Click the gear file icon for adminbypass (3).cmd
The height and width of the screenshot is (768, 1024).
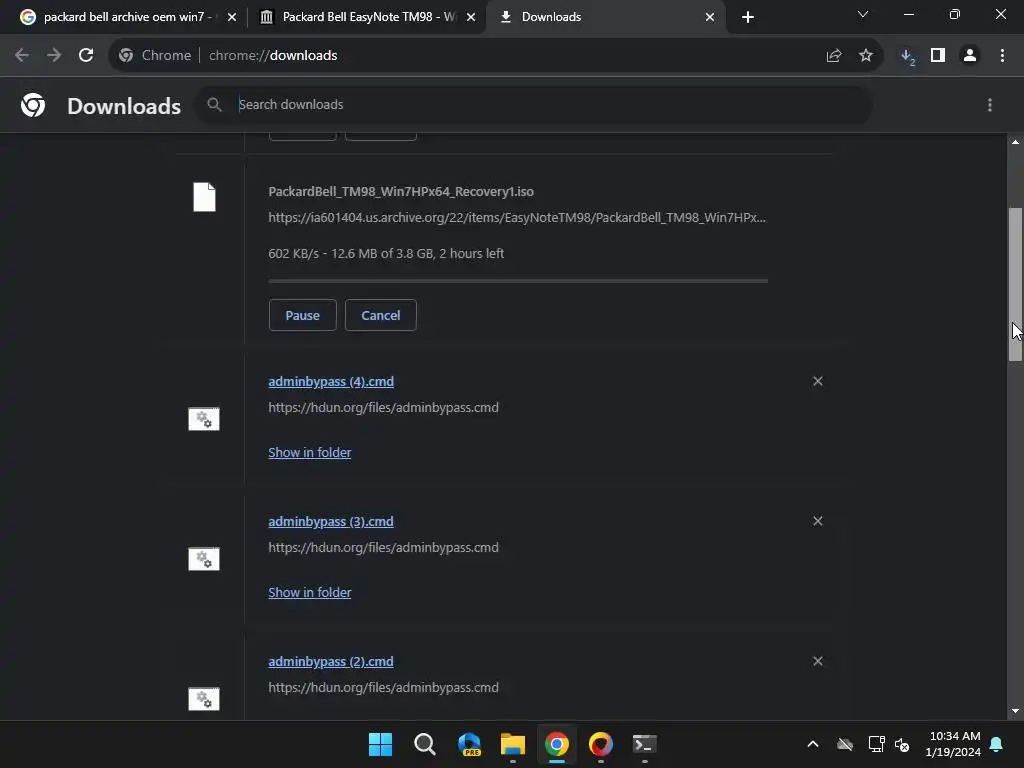click(x=204, y=559)
